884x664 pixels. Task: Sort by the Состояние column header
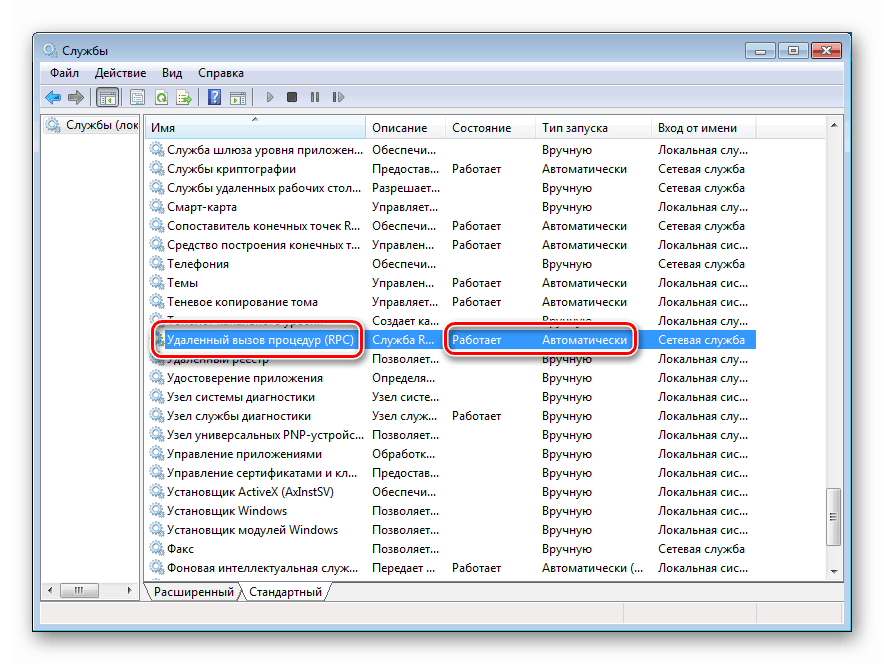490,128
